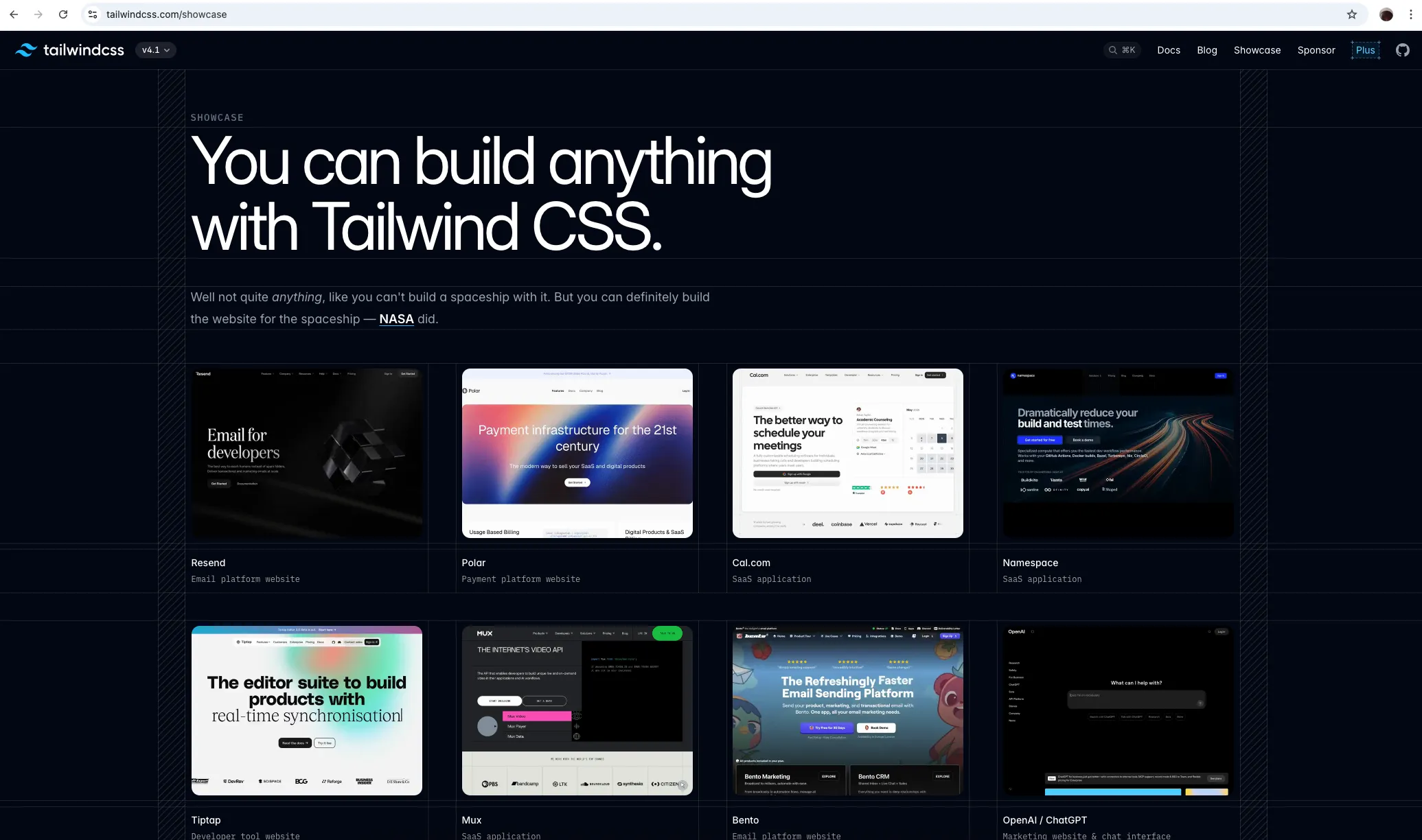Viewport: 1422px width, 840px height.
Task: Click the search magnifier icon
Action: coord(1114,49)
